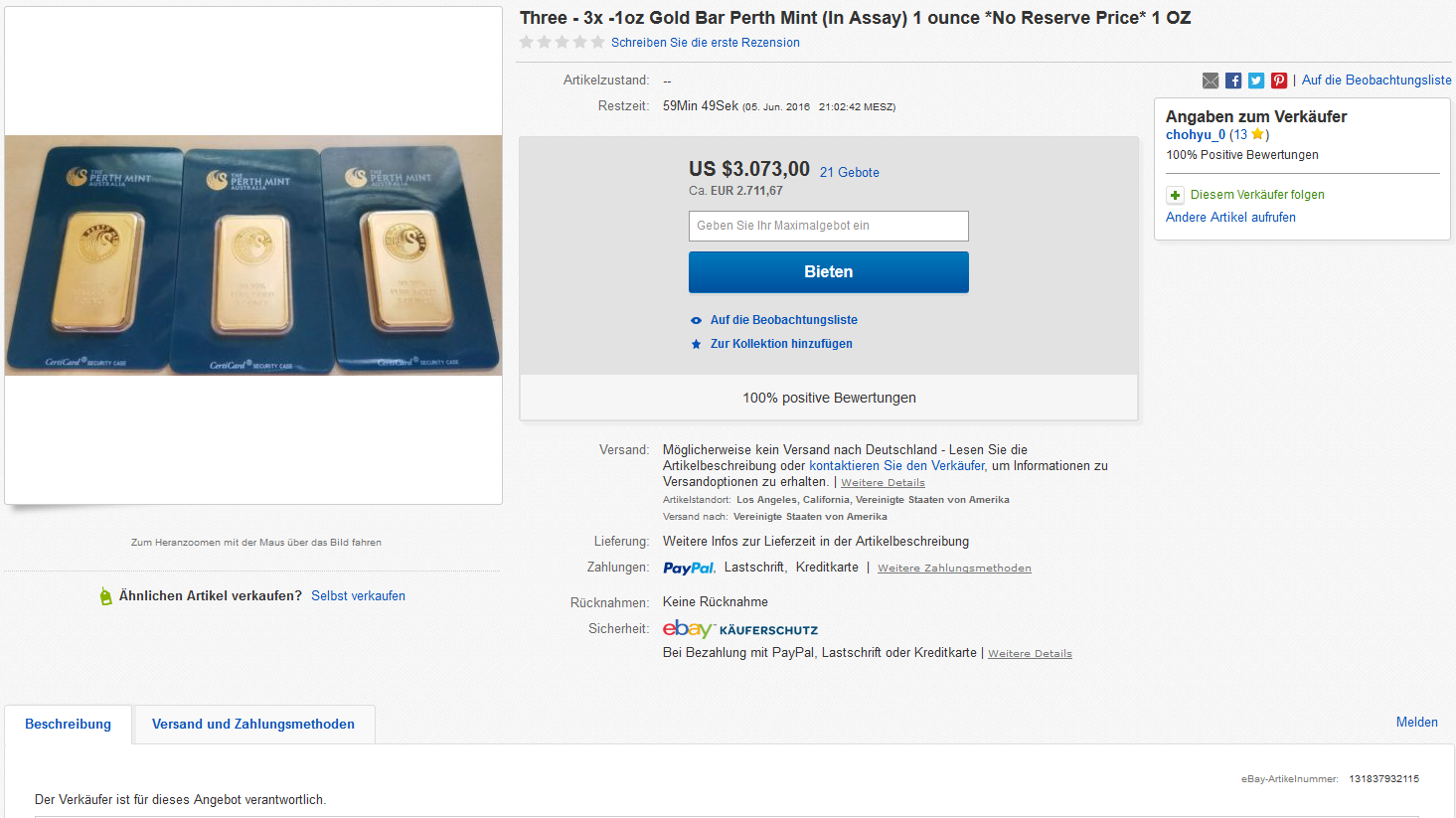Click the eBay Käuferschutz logo
This screenshot has width=1456, height=818.
[x=739, y=629]
